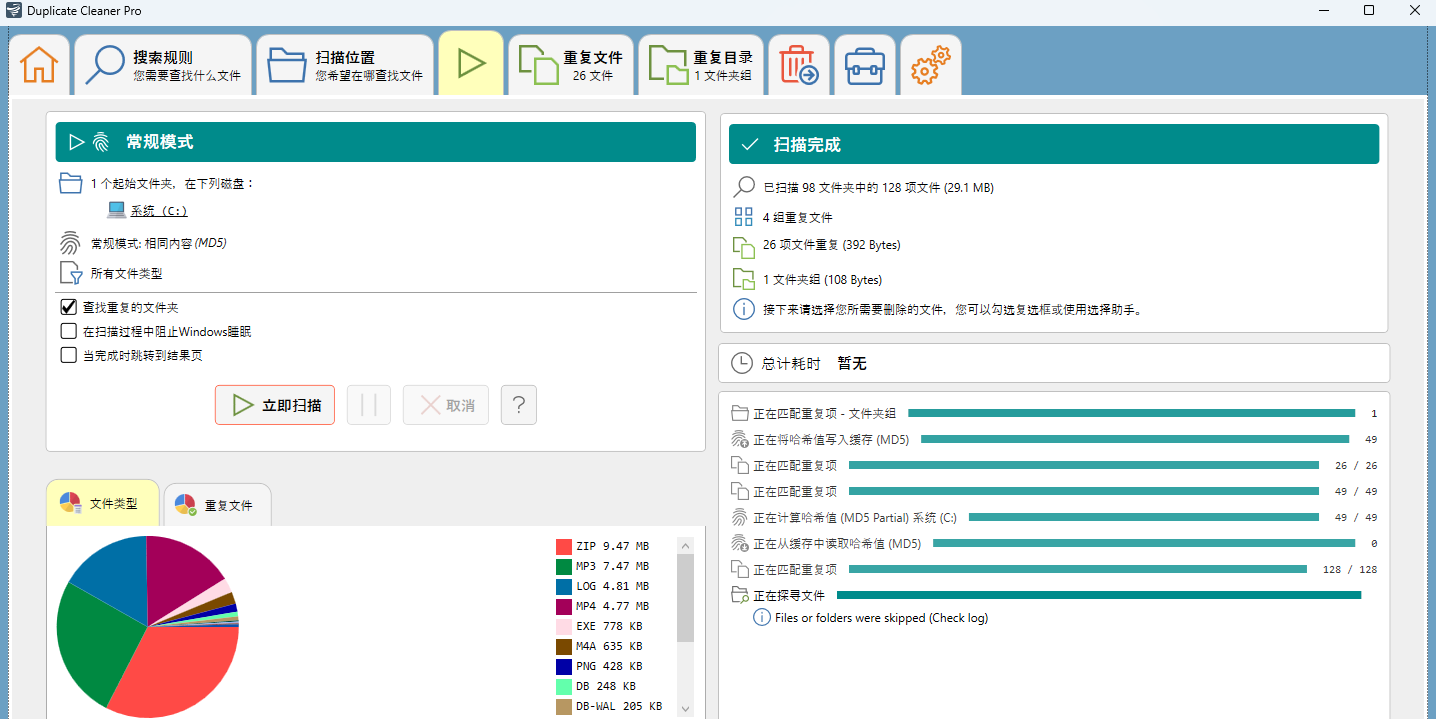Uncheck 查找重复的文件夹 option
Image resolution: width=1436 pixels, height=719 pixels.
tap(68, 306)
